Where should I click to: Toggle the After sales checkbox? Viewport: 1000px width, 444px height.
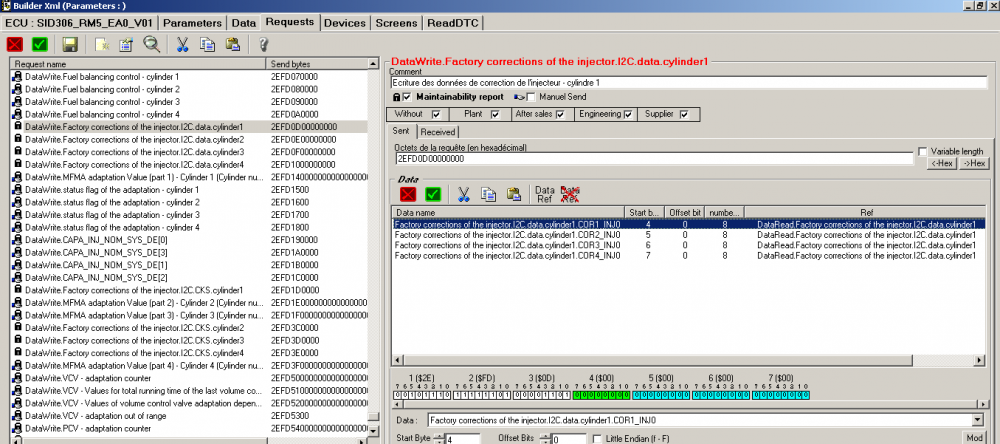pos(560,115)
